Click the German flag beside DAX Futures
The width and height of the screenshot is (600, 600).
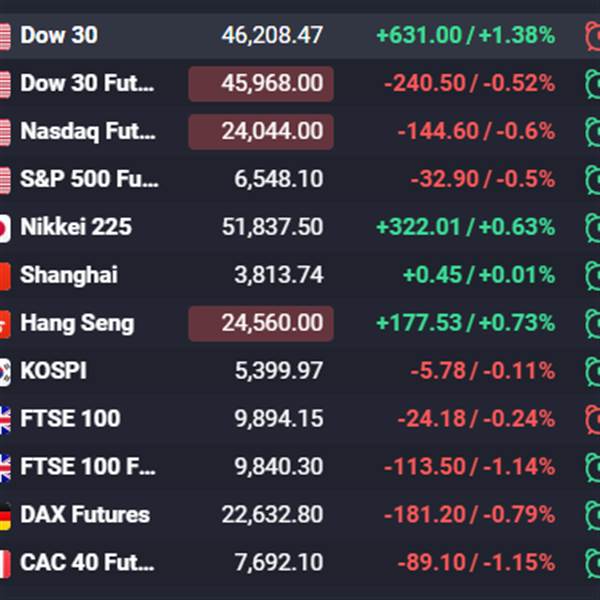click(5, 515)
